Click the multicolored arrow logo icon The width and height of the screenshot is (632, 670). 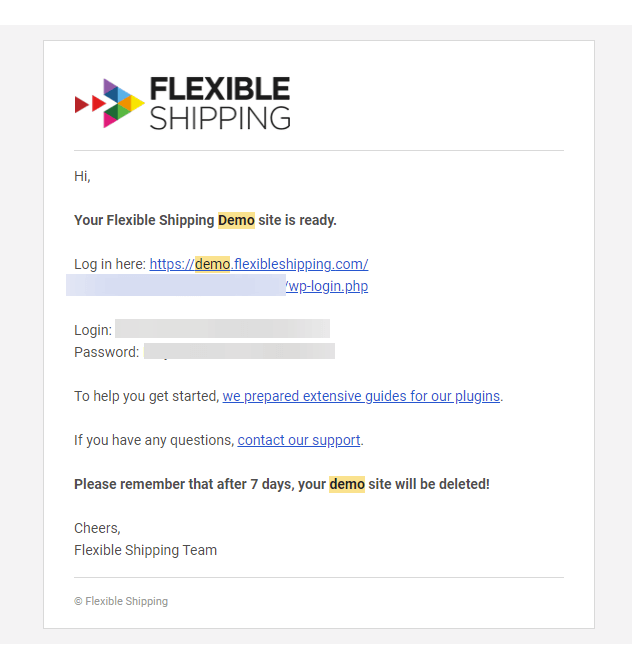(110, 103)
